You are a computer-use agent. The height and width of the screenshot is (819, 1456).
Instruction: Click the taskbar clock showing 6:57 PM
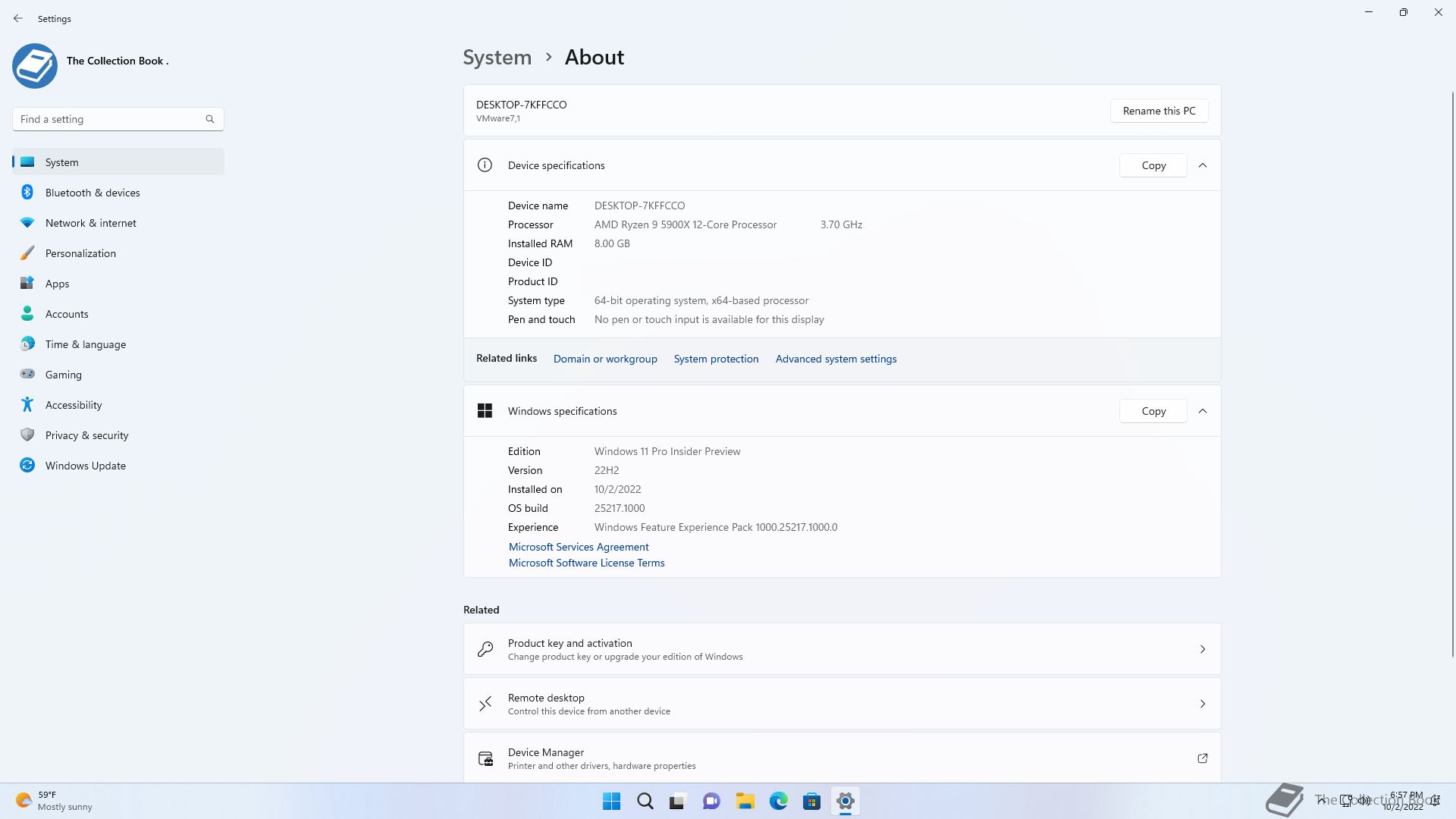pyautogui.click(x=1404, y=801)
